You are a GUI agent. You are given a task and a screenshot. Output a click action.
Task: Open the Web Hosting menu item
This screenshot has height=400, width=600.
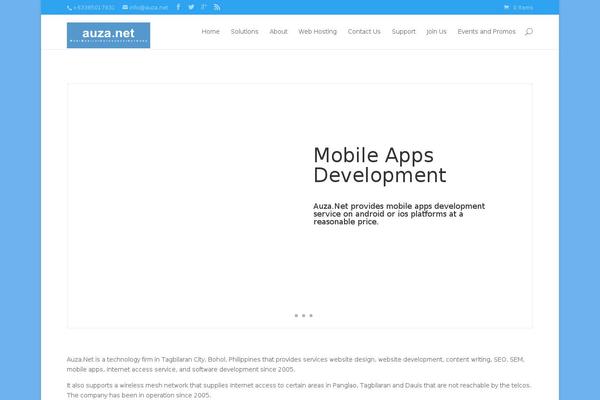pos(318,31)
